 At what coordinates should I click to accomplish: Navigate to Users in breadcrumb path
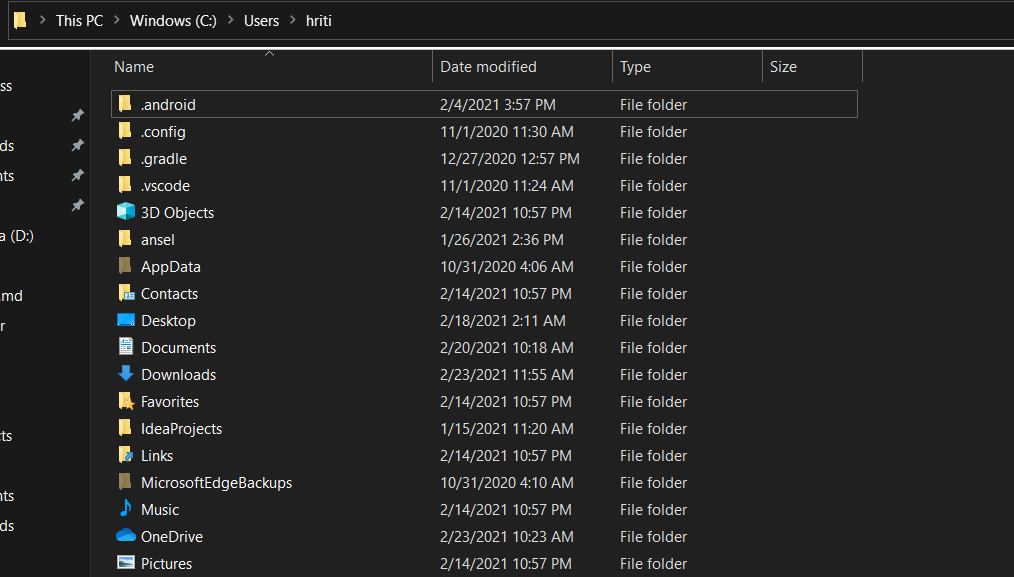261,20
